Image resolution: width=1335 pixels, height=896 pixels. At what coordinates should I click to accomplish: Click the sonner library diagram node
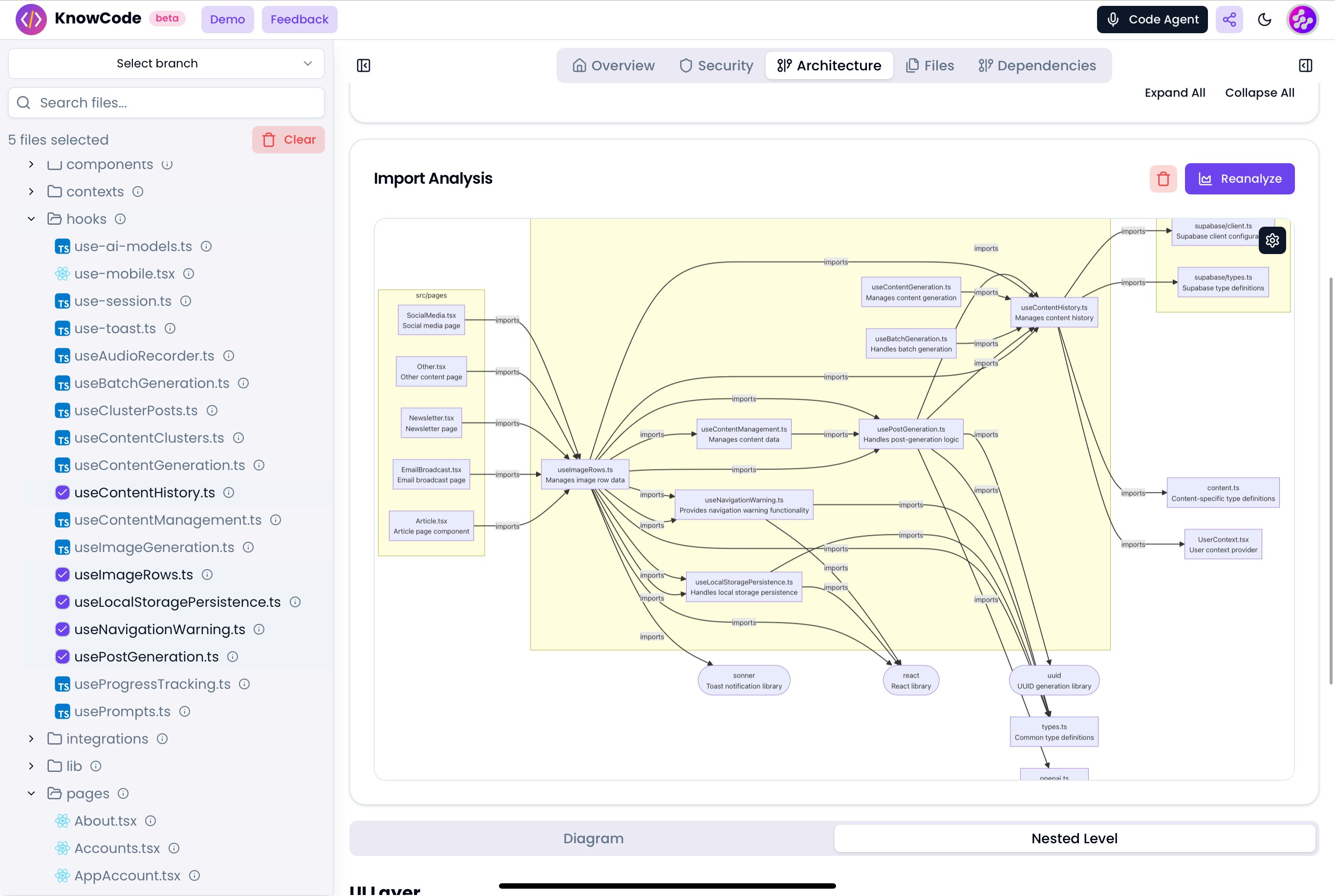coord(744,680)
